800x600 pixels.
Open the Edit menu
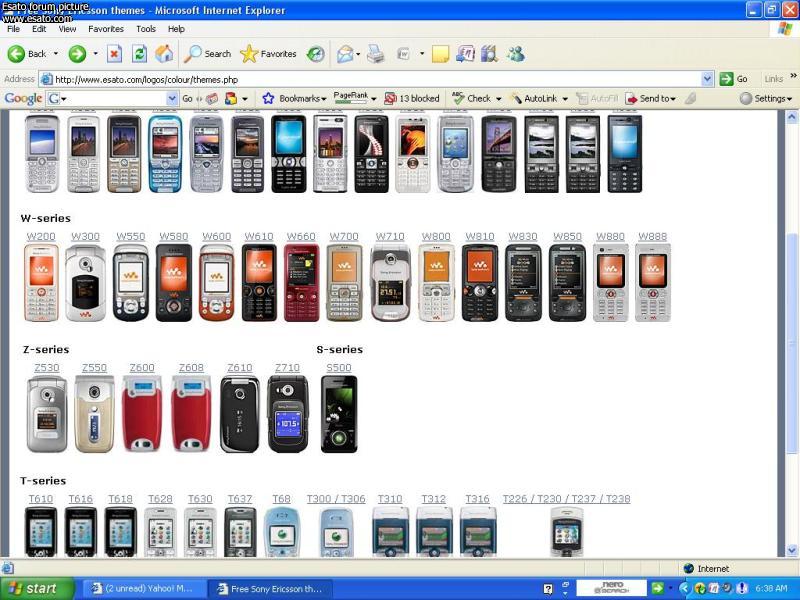point(39,29)
